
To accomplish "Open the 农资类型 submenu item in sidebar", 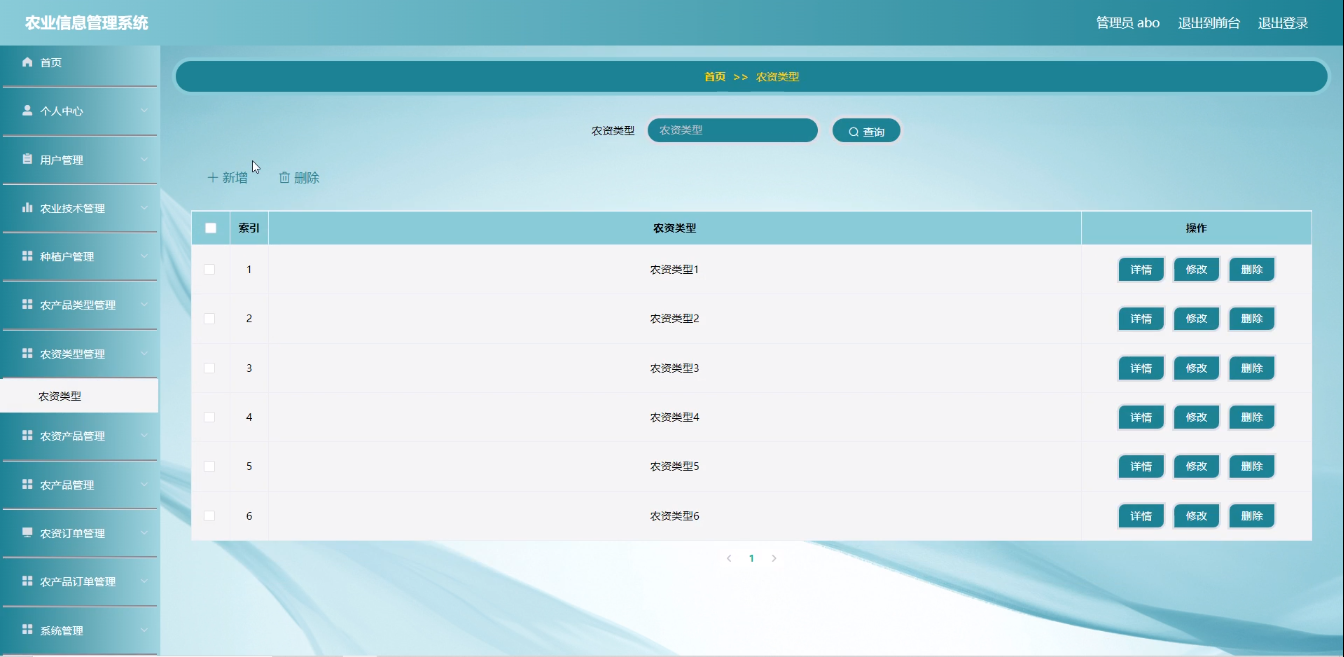I will (79, 396).
